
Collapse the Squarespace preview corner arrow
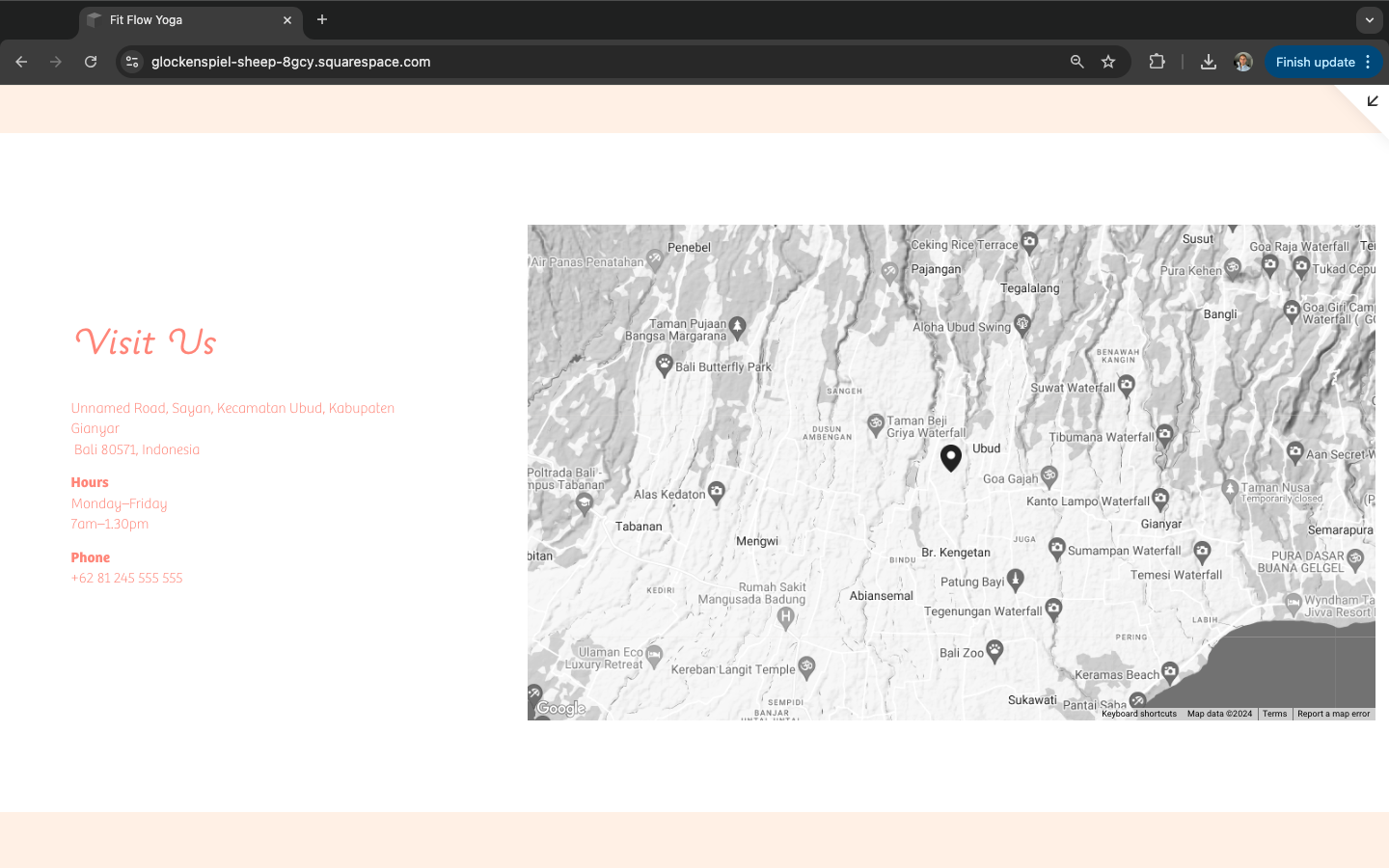point(1373,101)
